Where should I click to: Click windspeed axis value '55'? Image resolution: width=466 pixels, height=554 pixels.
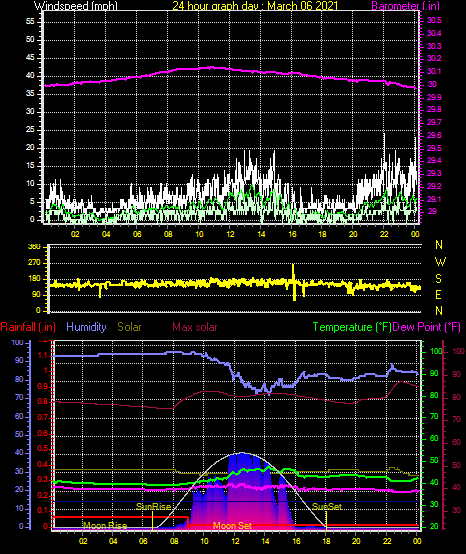pos(30,22)
